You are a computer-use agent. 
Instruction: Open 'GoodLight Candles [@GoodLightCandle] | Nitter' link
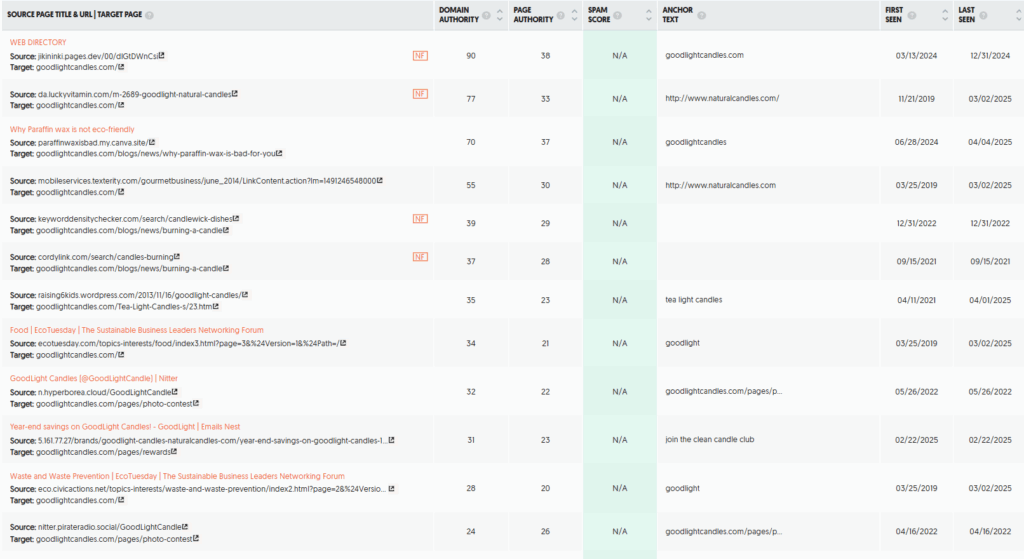[x=93, y=379]
